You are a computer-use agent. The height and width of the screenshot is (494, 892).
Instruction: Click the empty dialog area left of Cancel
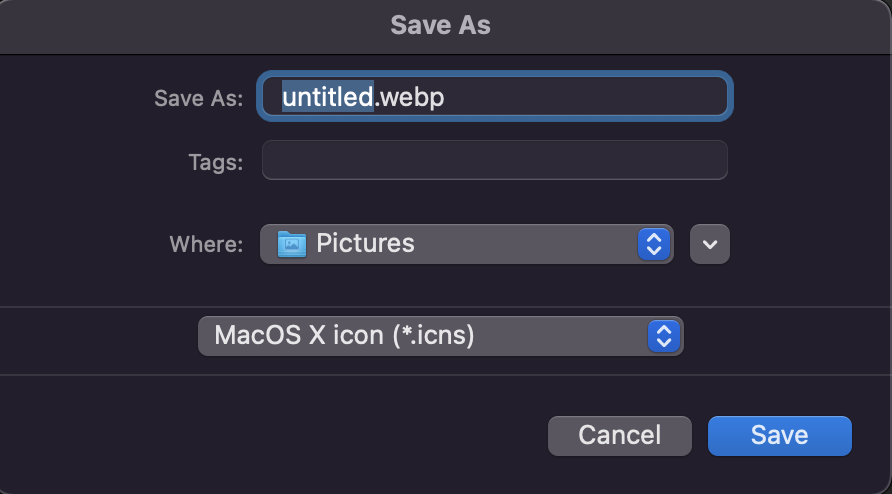pos(273,435)
